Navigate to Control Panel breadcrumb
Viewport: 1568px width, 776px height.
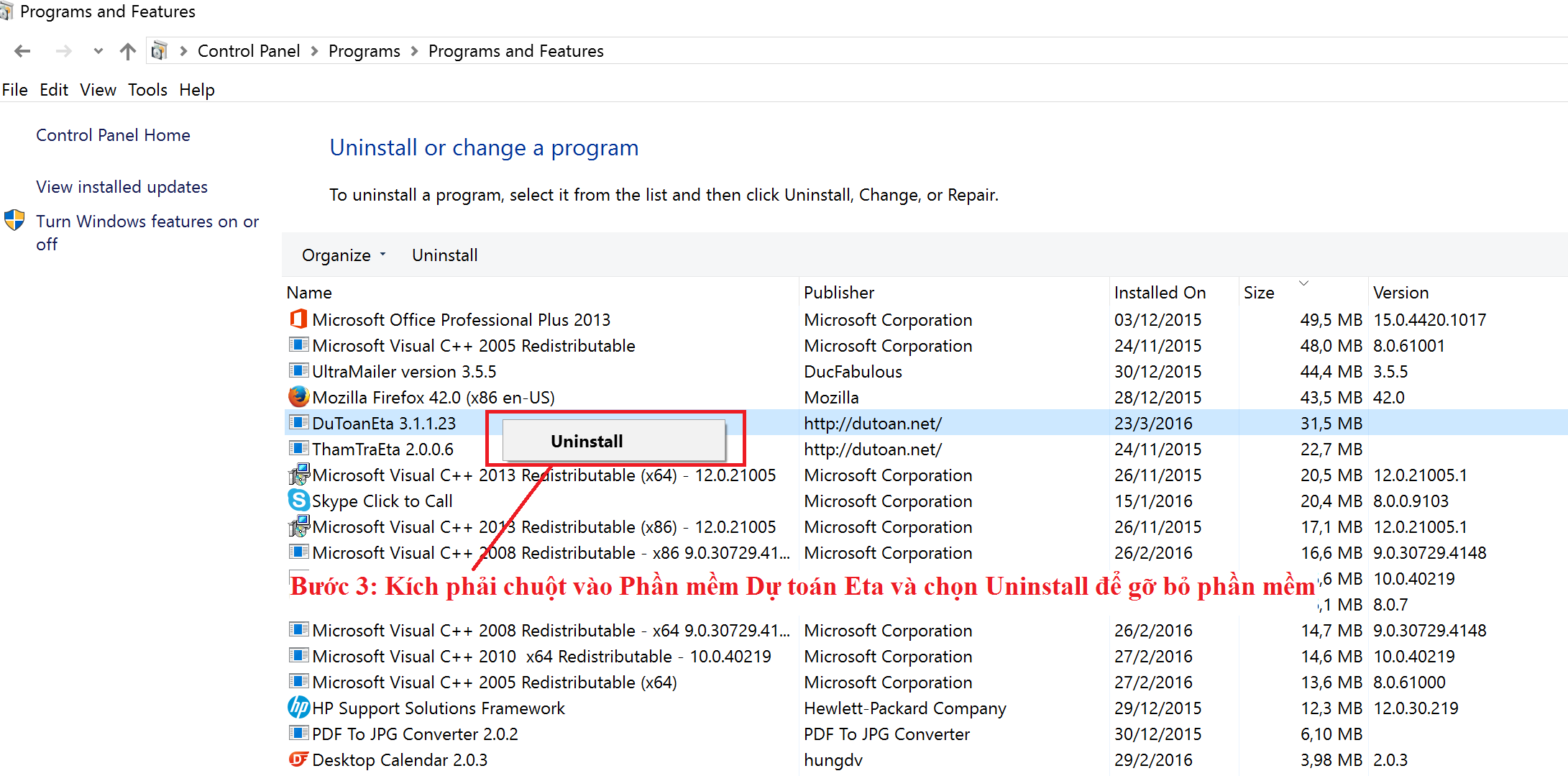click(x=249, y=51)
